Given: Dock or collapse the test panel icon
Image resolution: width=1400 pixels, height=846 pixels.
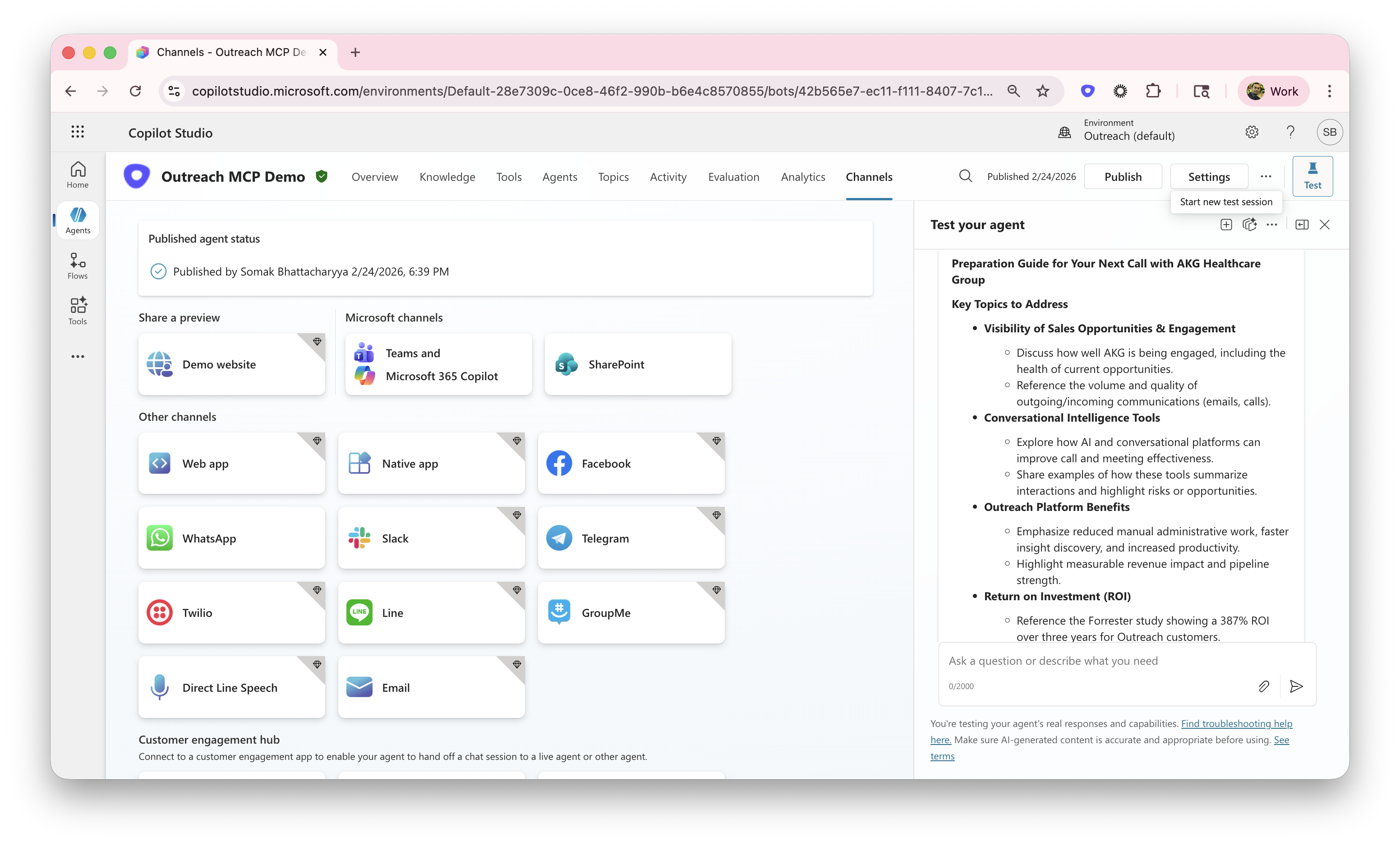Looking at the screenshot, I should (1302, 225).
